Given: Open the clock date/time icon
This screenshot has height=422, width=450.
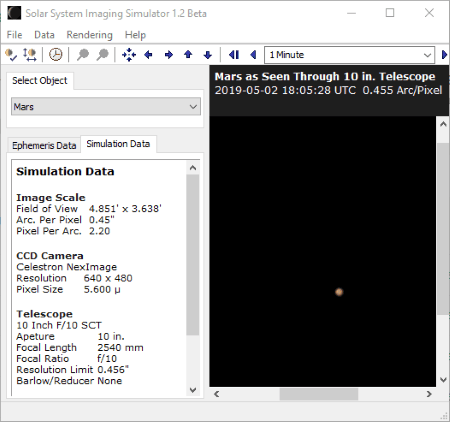Looking at the screenshot, I should click(x=56, y=54).
